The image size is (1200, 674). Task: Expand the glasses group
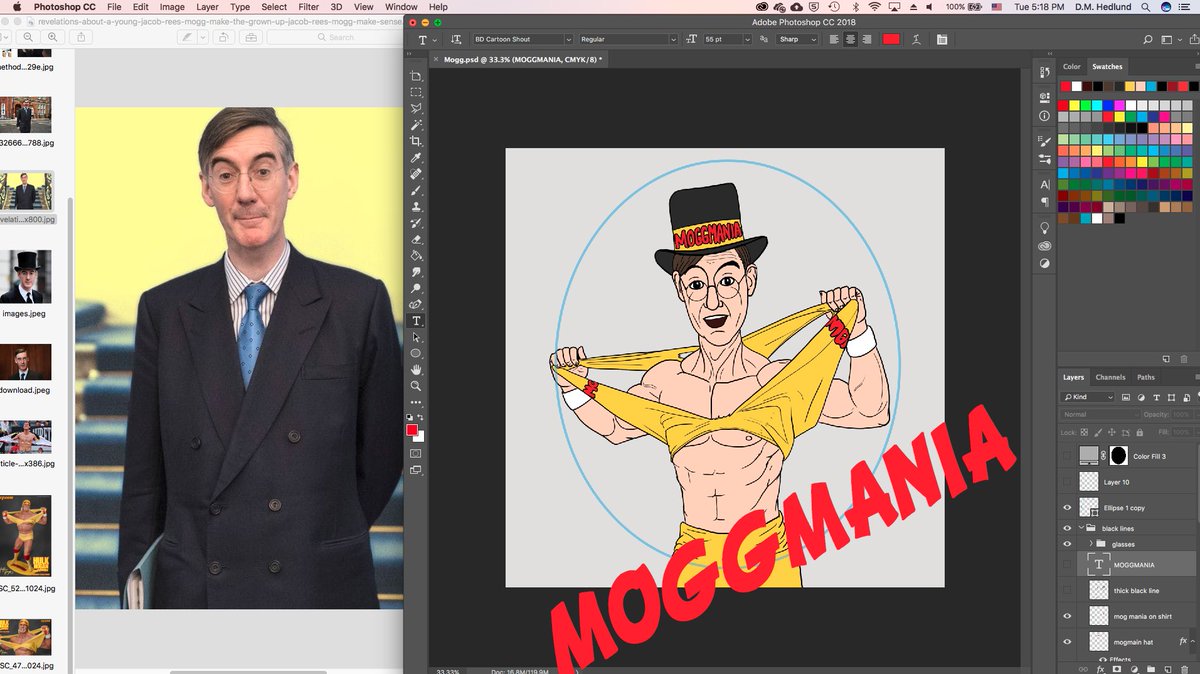pos(1091,544)
